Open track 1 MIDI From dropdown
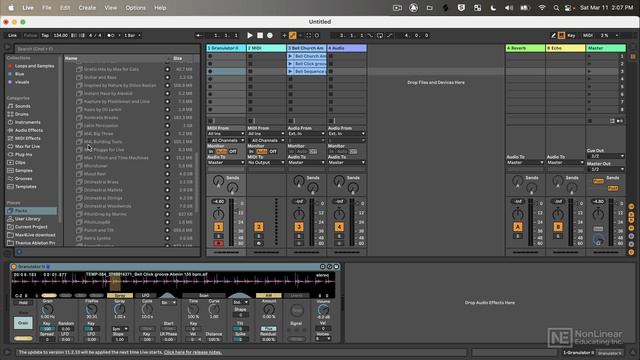The image size is (640, 360). click(226, 133)
